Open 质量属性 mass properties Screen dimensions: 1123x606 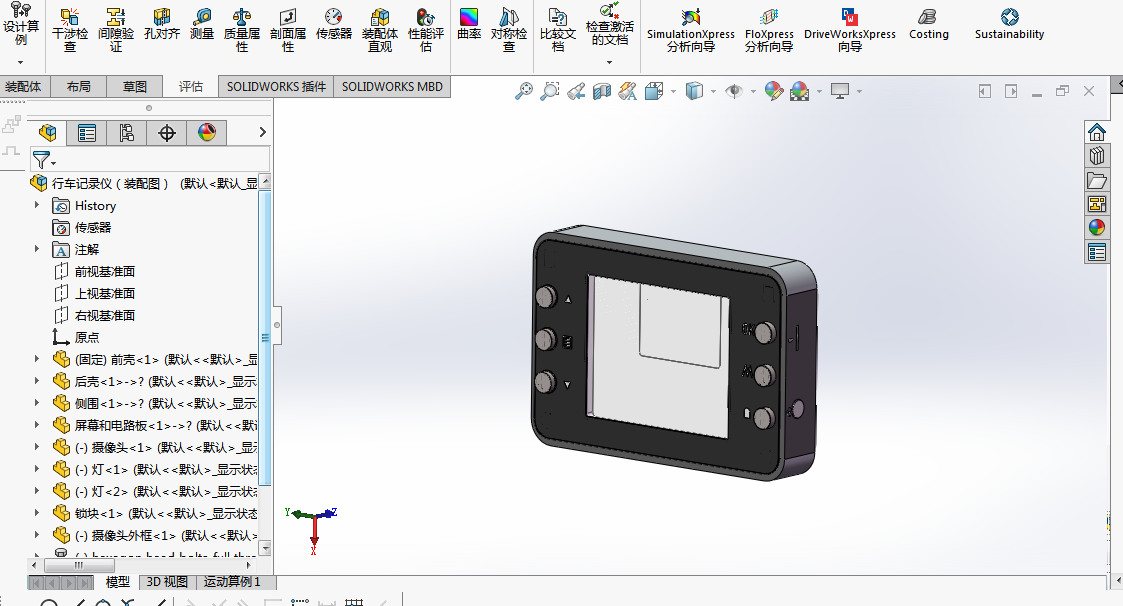tap(242, 29)
